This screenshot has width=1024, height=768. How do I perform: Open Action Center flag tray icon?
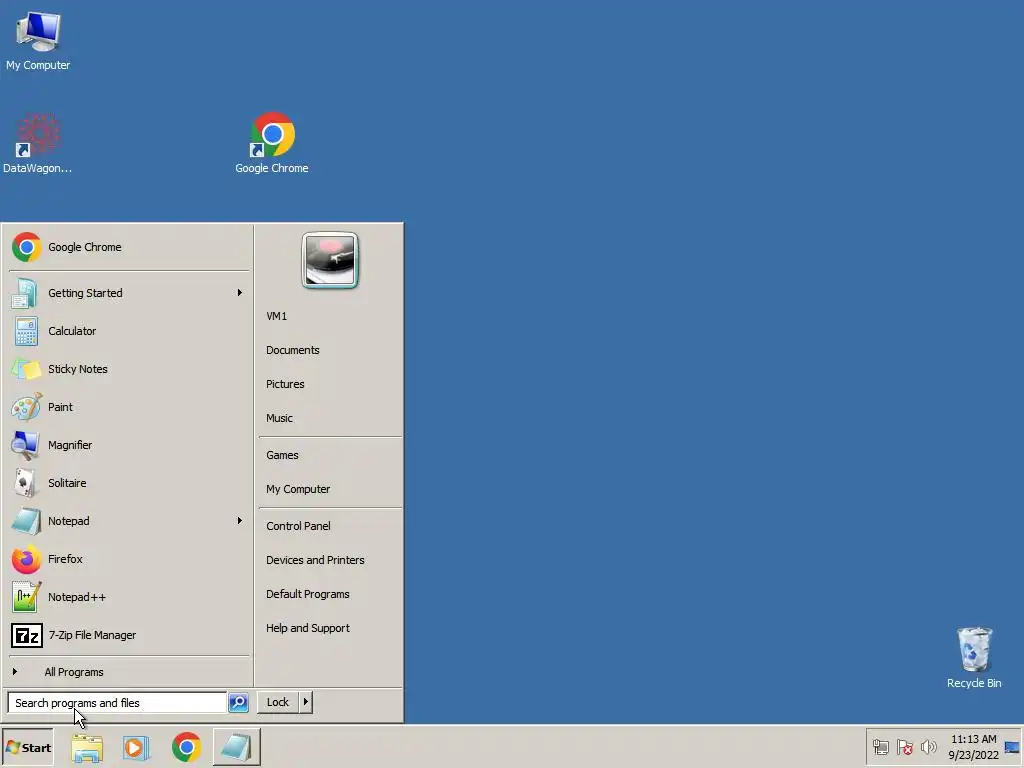[904, 747]
